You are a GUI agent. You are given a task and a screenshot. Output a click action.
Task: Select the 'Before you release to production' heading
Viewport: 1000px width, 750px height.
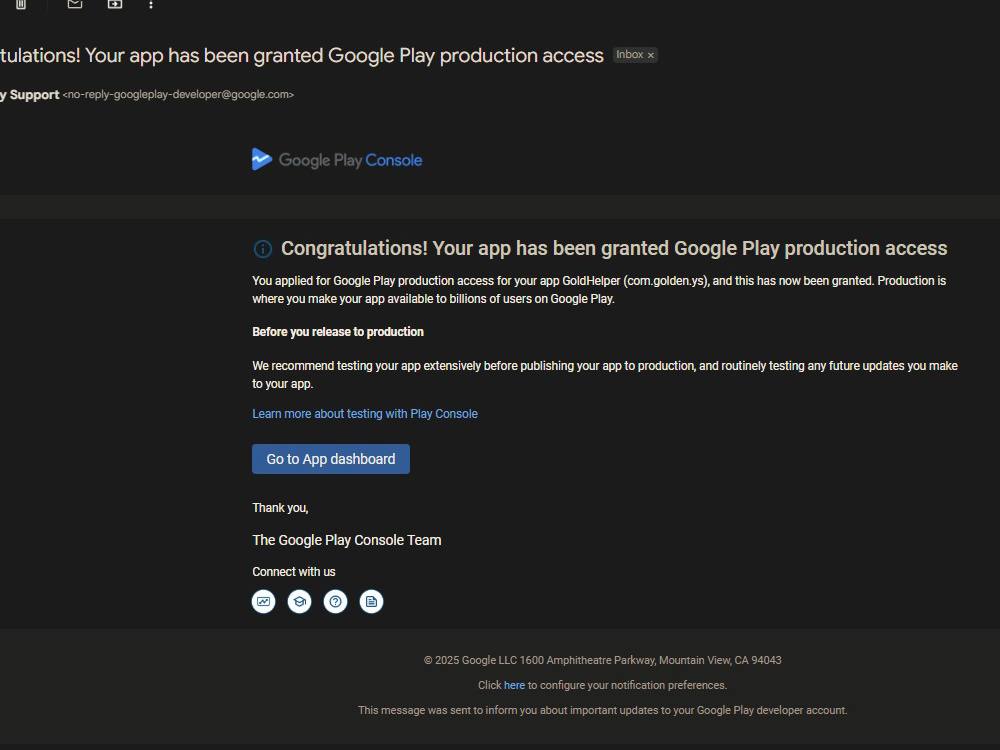pyautogui.click(x=338, y=332)
